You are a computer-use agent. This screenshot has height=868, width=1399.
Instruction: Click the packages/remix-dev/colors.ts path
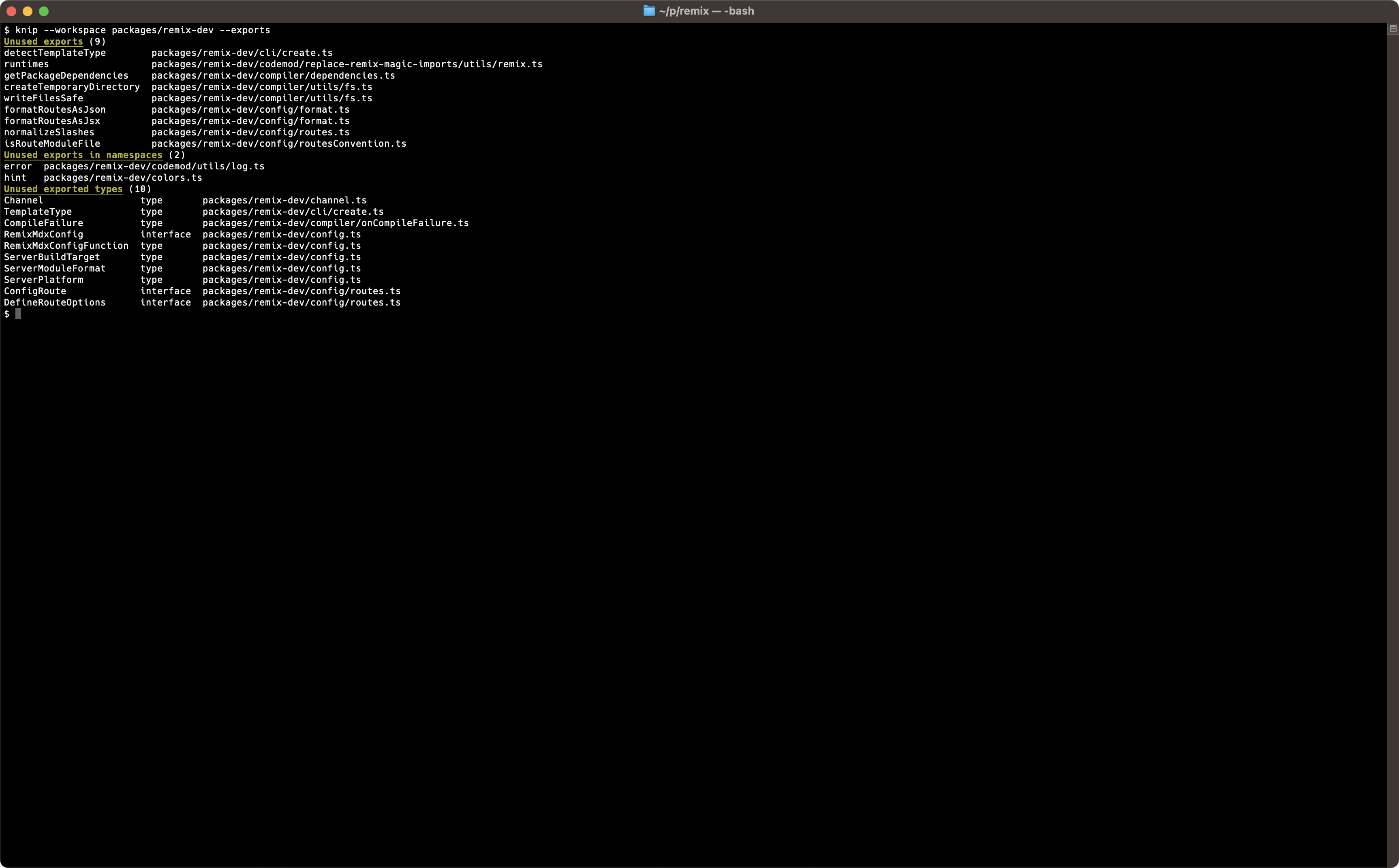123,178
